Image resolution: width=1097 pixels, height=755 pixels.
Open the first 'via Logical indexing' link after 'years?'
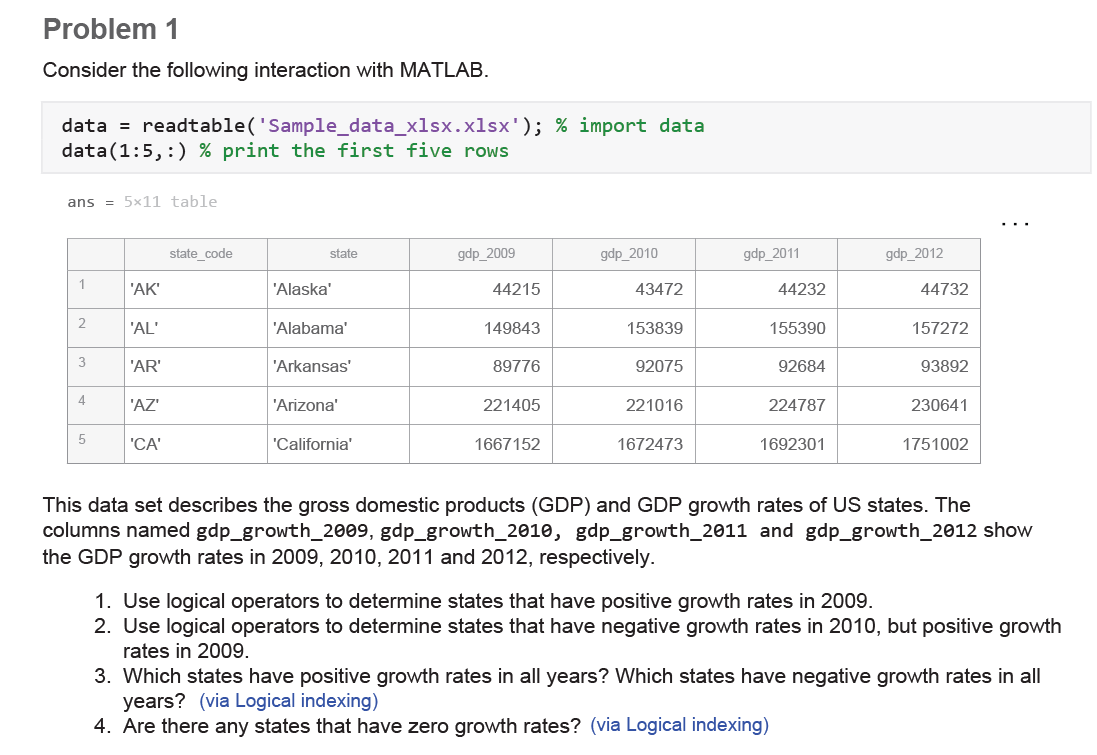pos(288,700)
